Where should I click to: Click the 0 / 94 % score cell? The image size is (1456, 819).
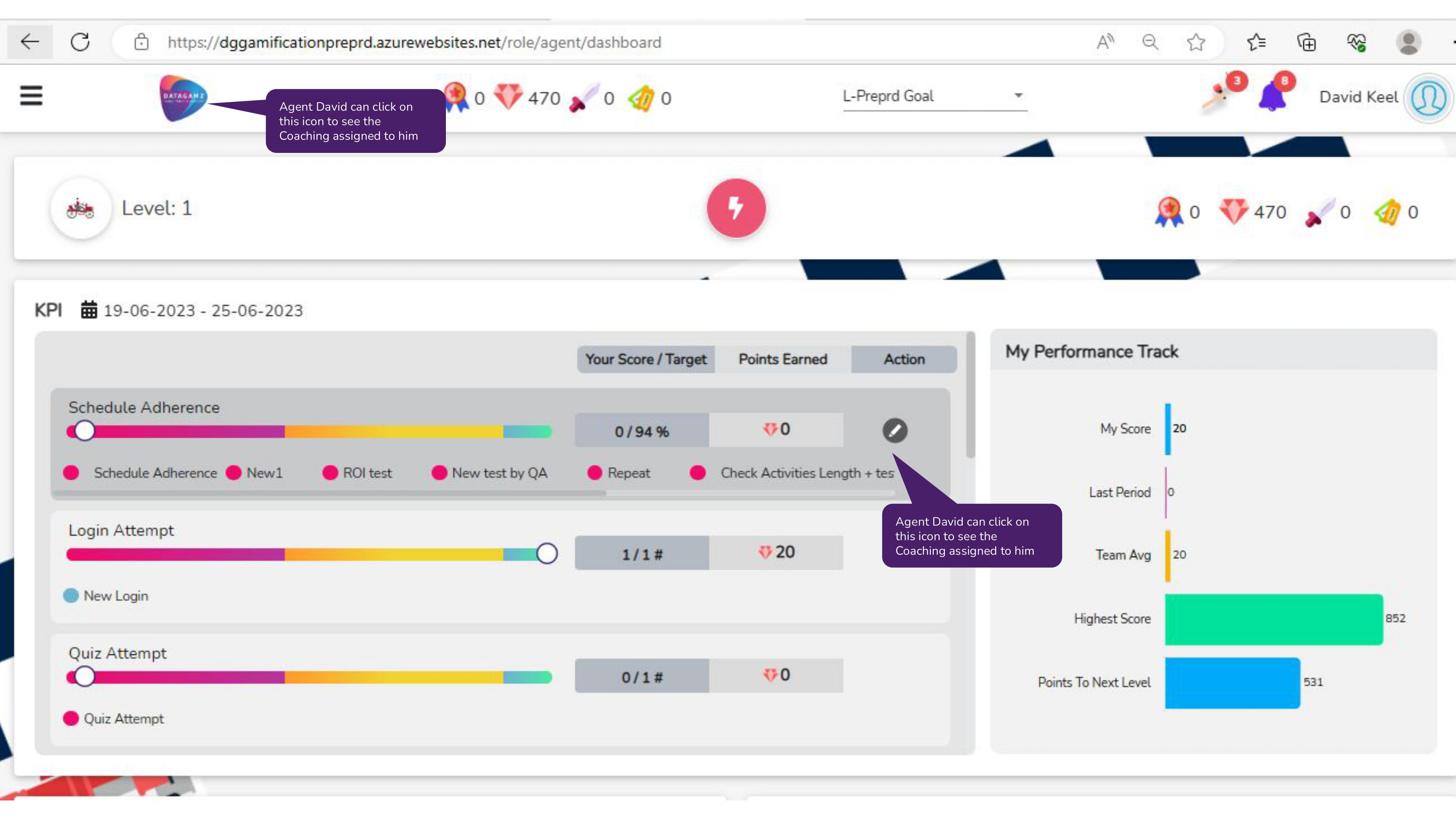click(x=641, y=431)
